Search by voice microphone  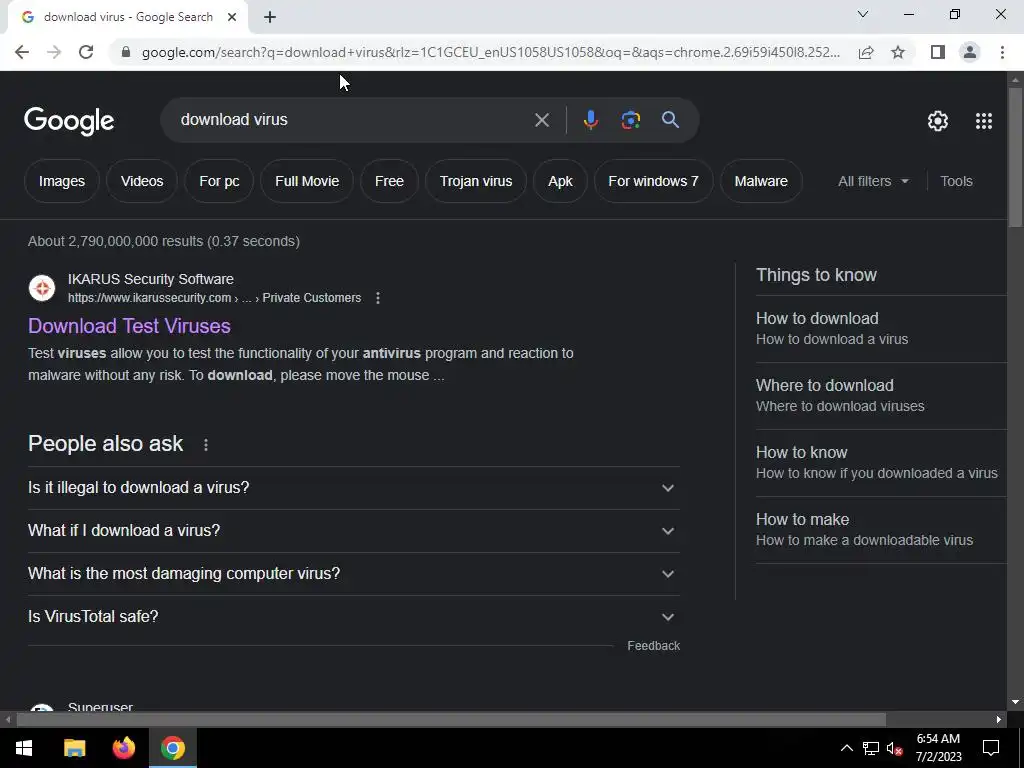coord(590,120)
